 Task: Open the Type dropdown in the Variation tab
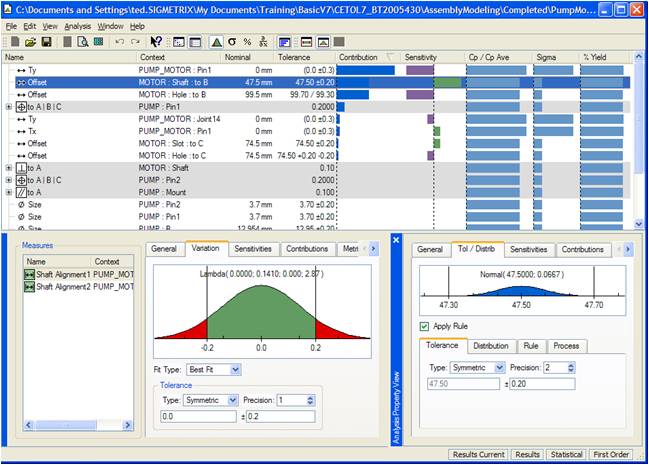click(209, 399)
